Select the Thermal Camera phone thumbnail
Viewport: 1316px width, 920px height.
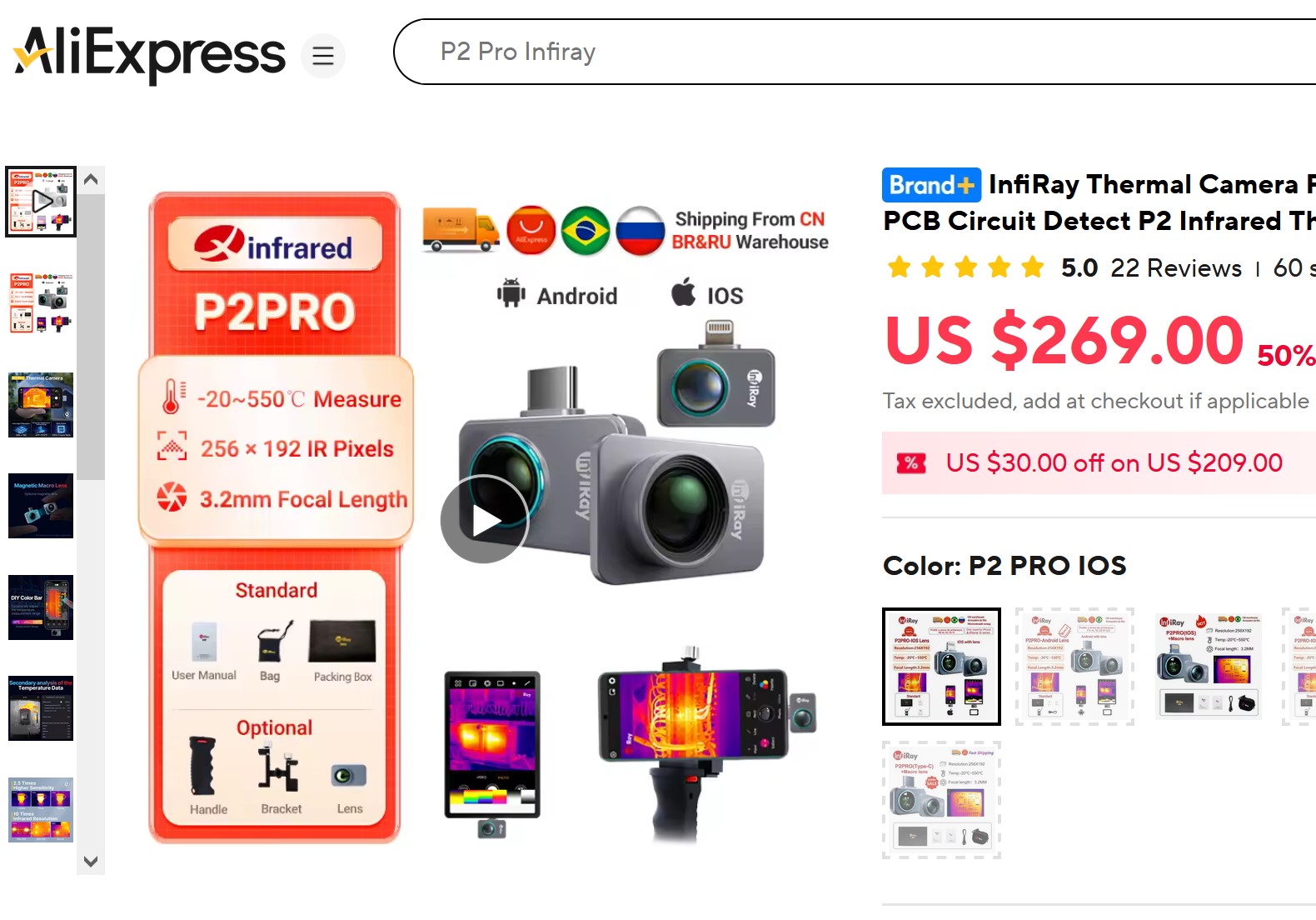(x=41, y=405)
